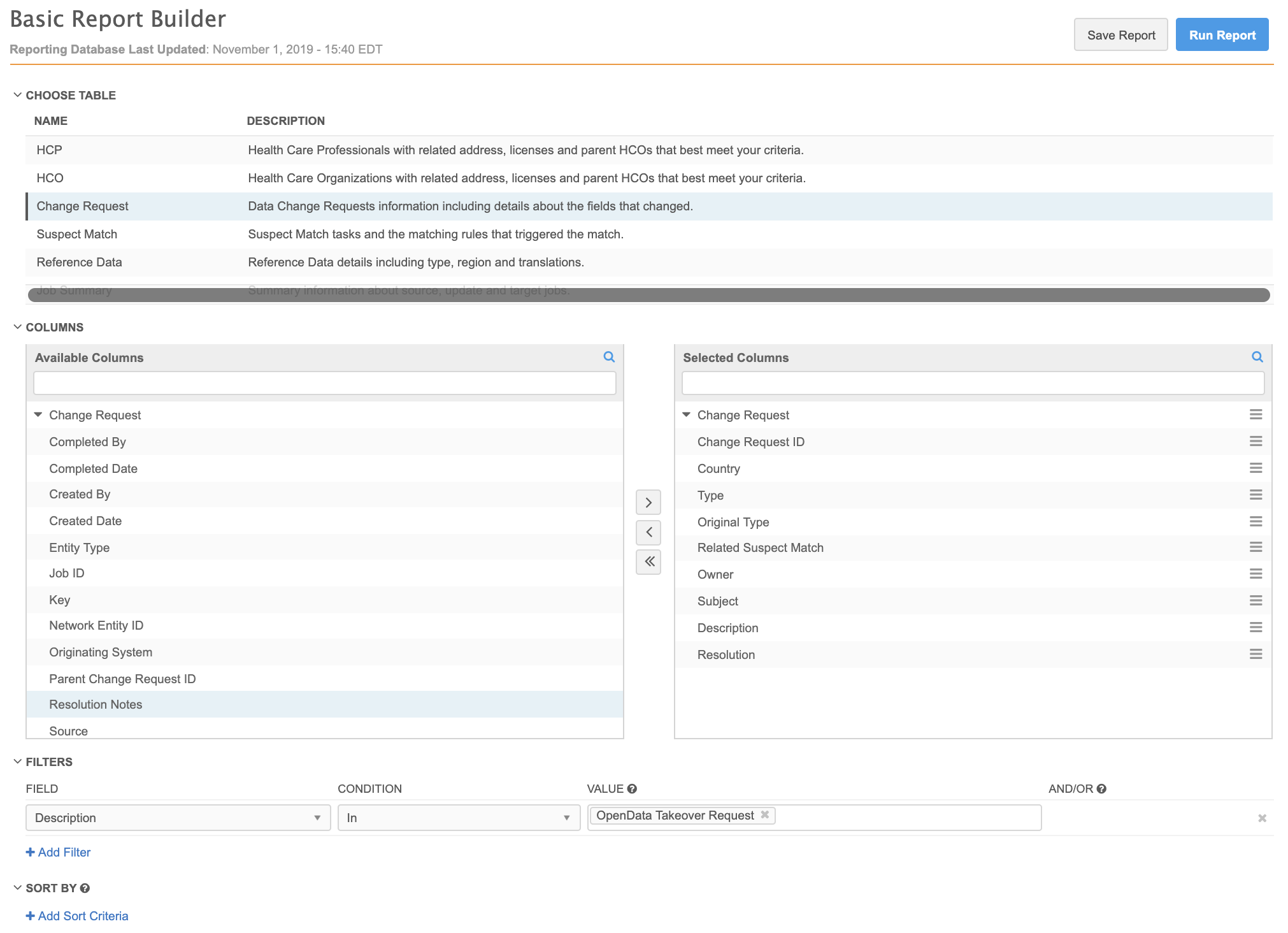Image resolution: width=1288 pixels, height=933 pixels.
Task: Click the Selected Columns search magnifier
Action: [1257, 357]
